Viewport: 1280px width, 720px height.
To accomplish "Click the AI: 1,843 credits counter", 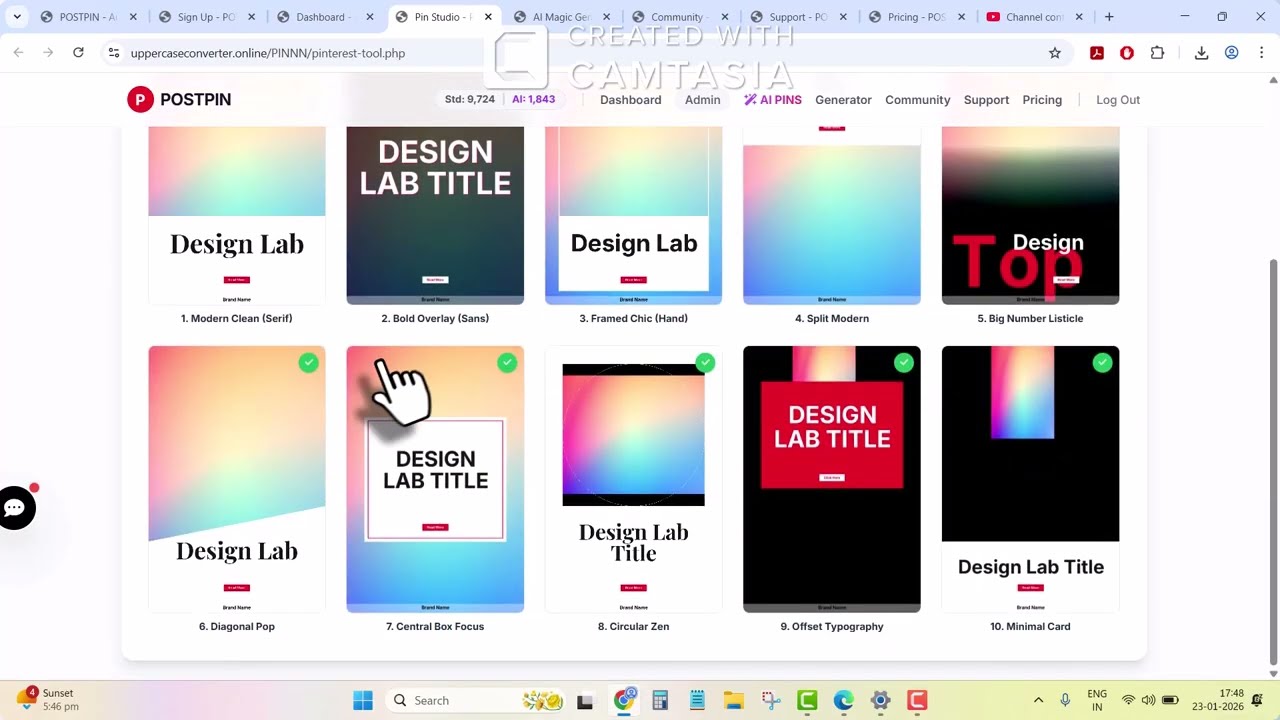I will 533,99.
